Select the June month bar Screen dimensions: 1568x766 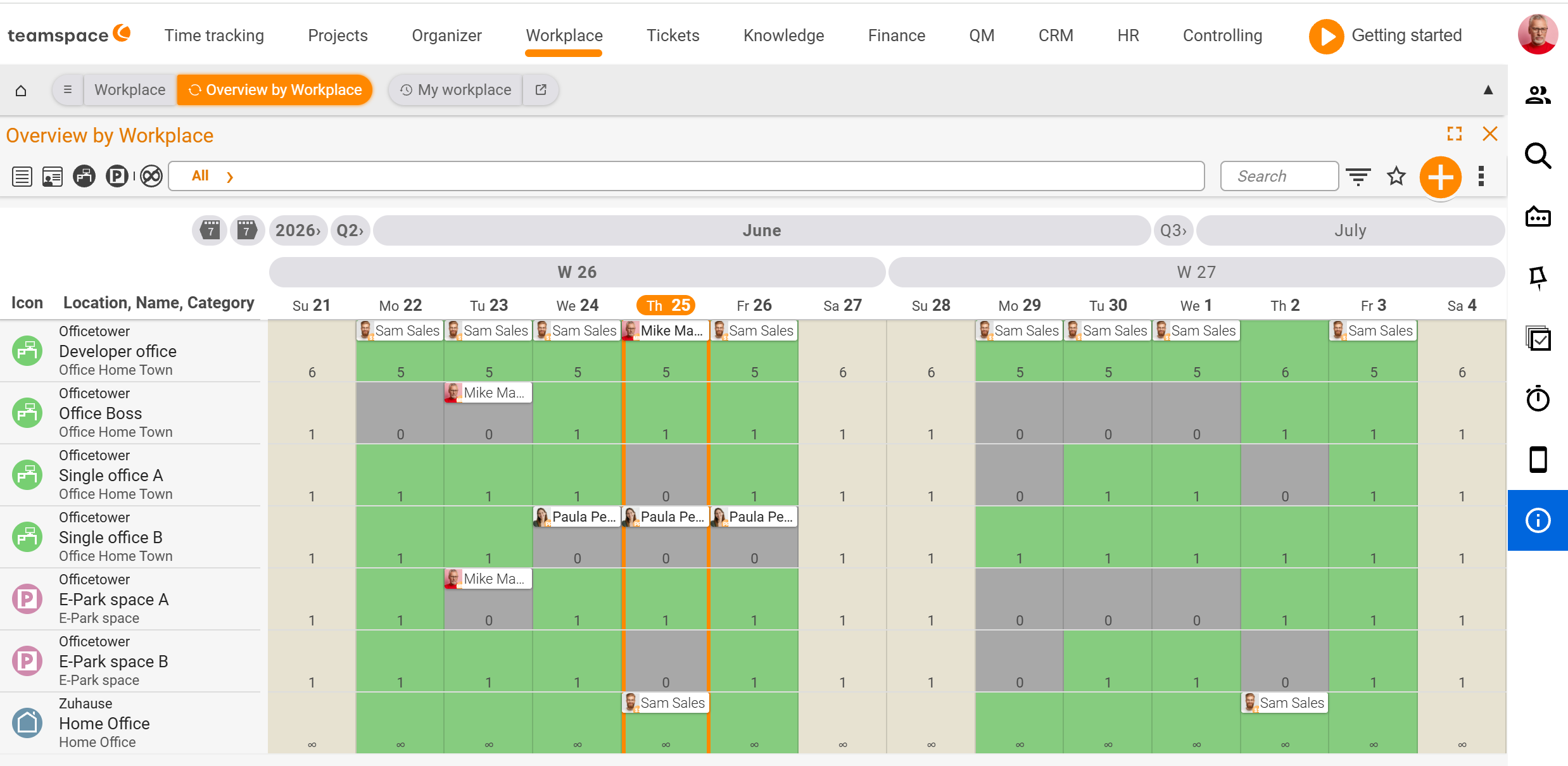762,230
